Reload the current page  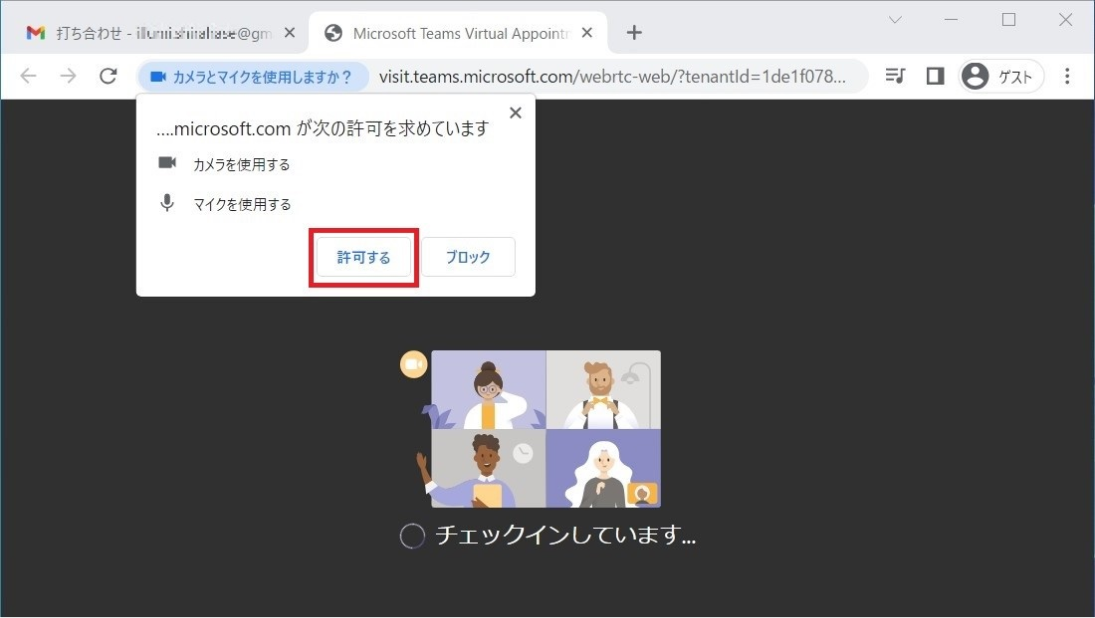click(x=108, y=76)
